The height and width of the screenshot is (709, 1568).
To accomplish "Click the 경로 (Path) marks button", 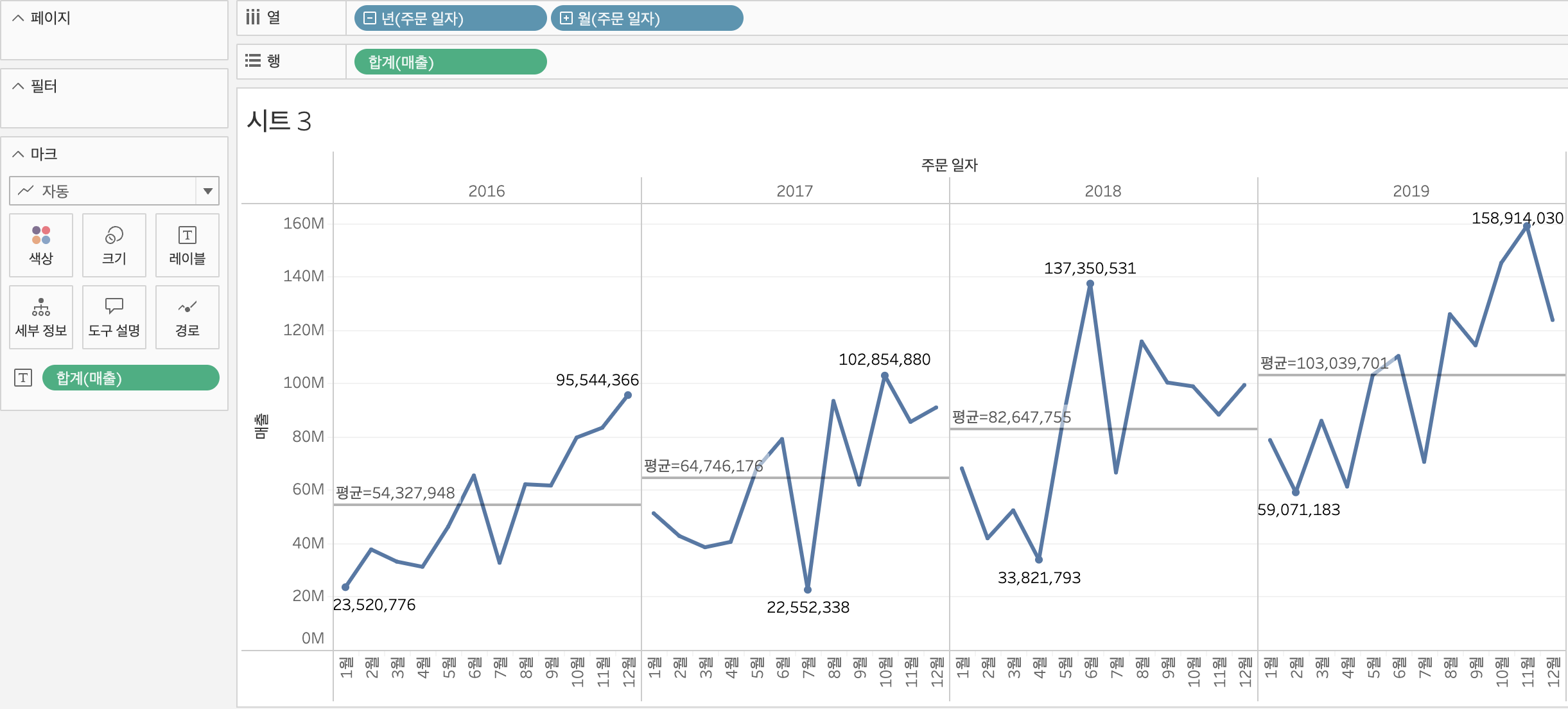I will 187,317.
